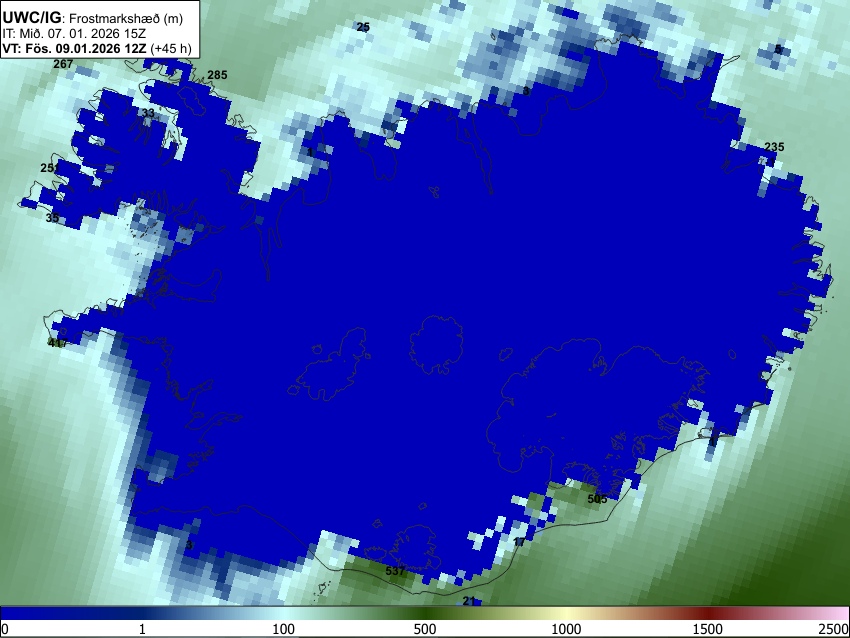Click the map value label '17'
This screenshot has width=850, height=638.
(x=519, y=542)
